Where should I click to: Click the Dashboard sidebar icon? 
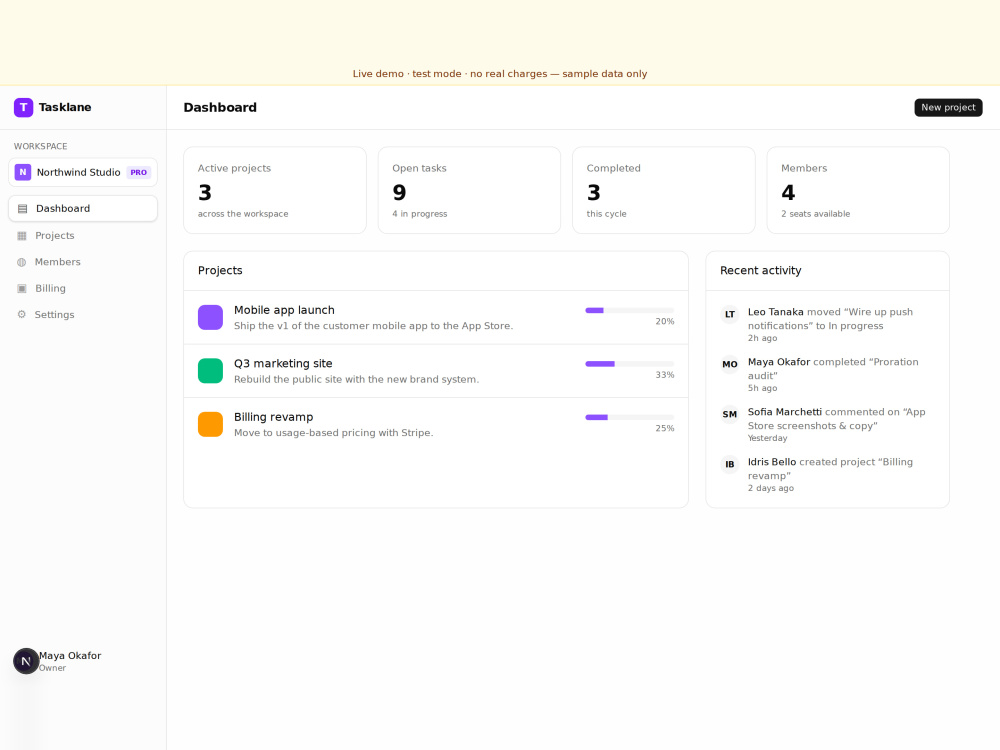pos(22,209)
